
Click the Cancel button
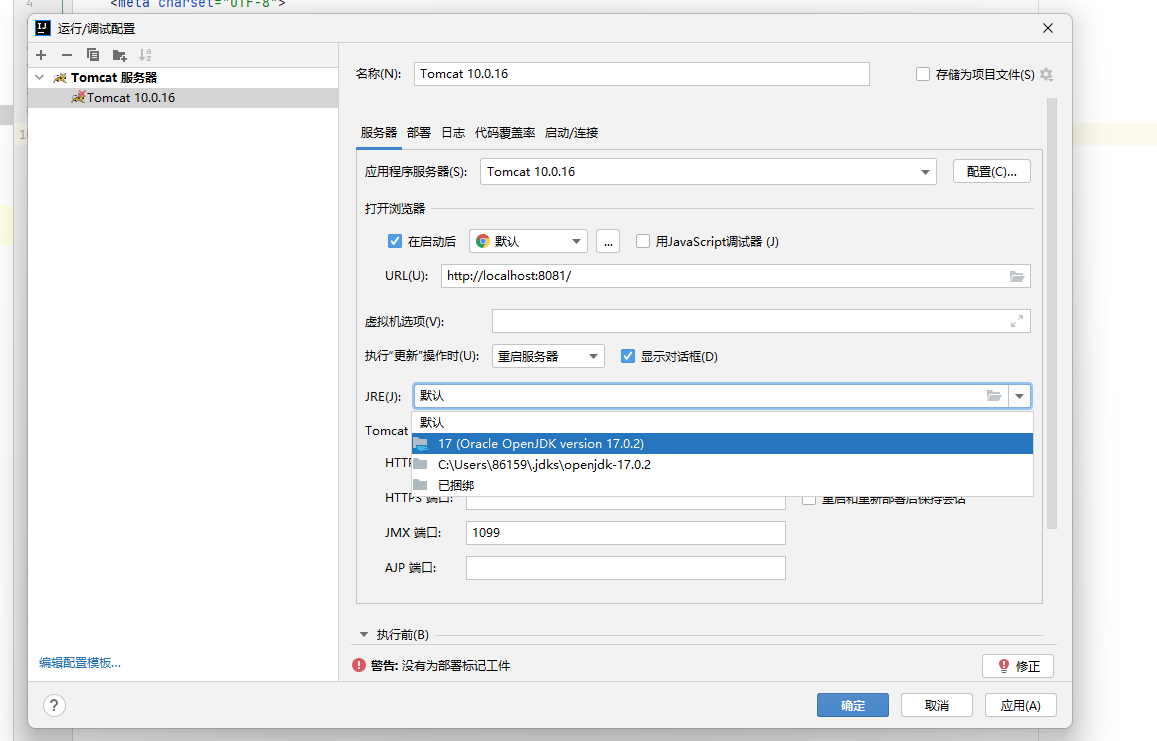point(937,706)
